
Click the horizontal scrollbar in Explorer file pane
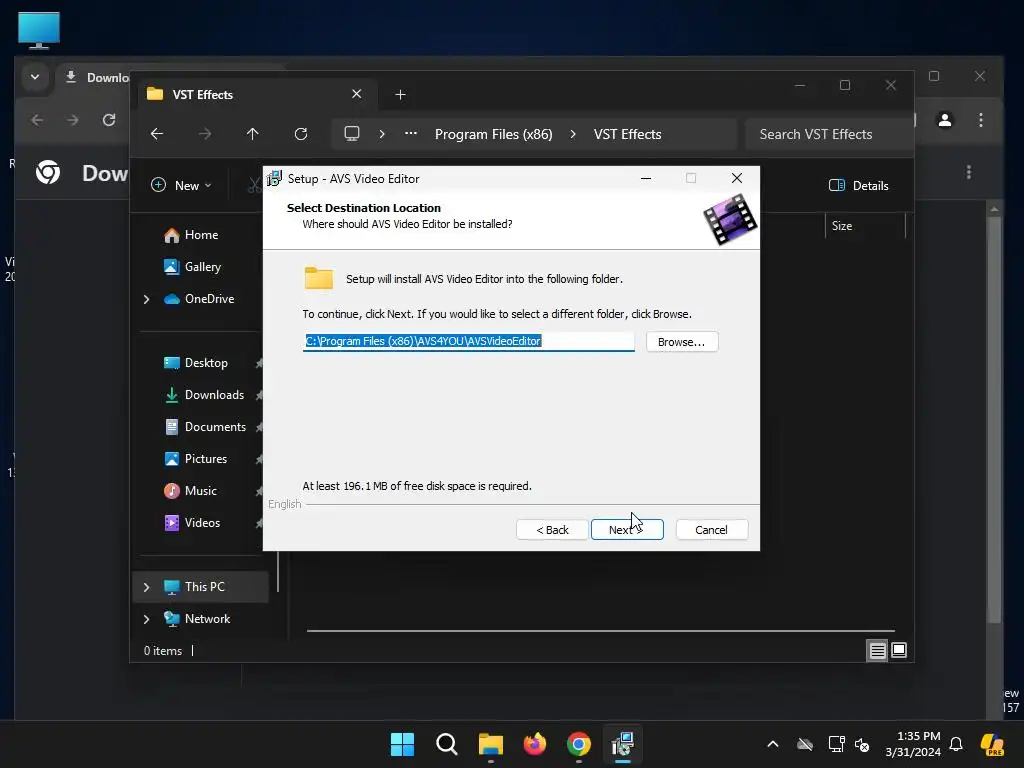pyautogui.click(x=601, y=631)
